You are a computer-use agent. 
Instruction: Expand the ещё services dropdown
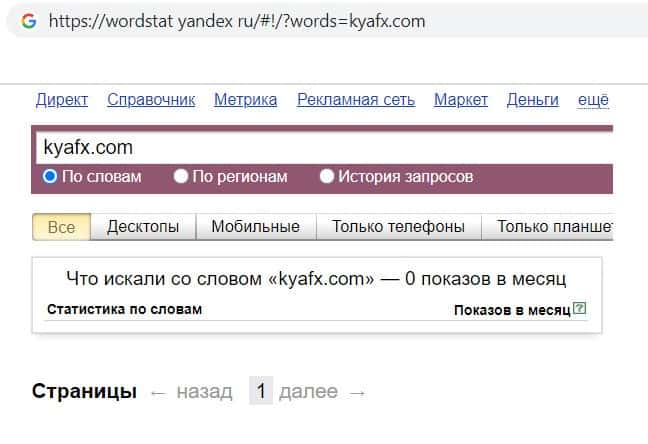pyautogui.click(x=593, y=100)
